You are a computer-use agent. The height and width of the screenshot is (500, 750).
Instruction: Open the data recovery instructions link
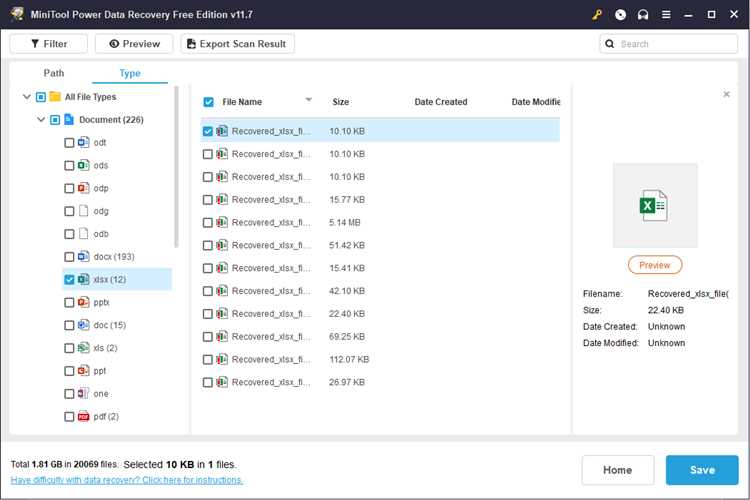click(x=127, y=480)
